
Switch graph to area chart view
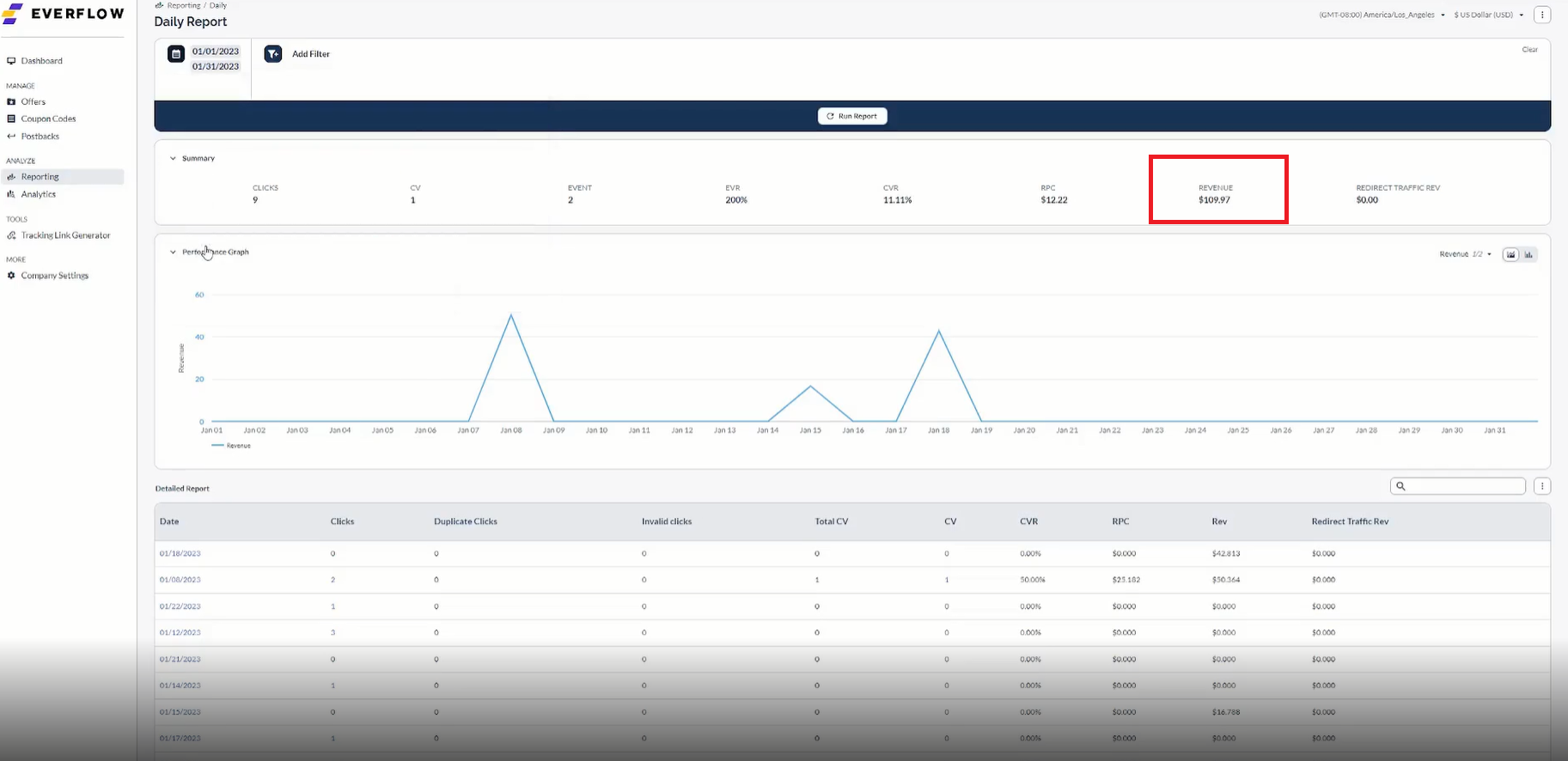coord(1510,254)
